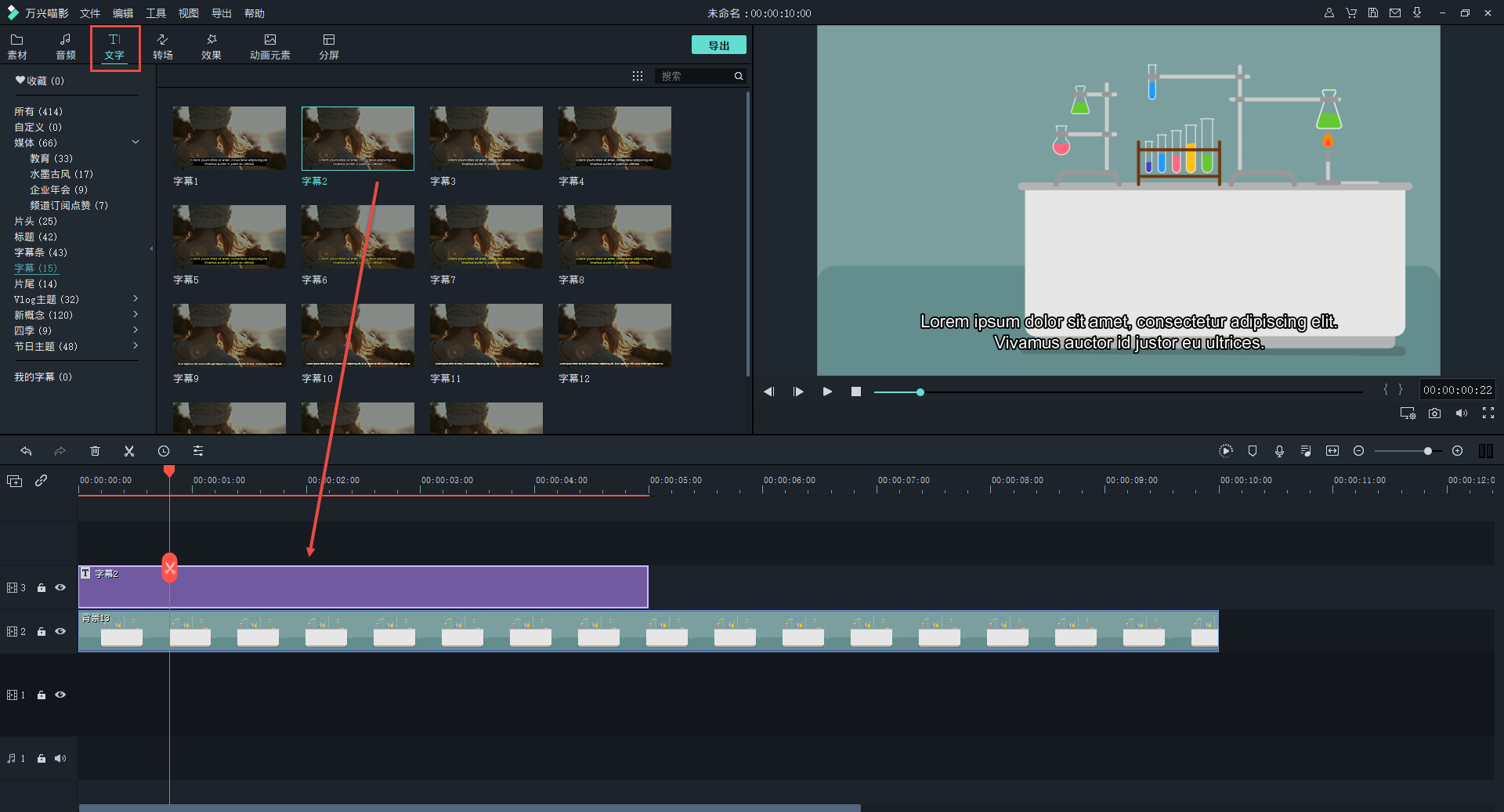Viewport: 1504px width, 812px height.
Task: Click the undo arrow icon
Action: point(26,451)
